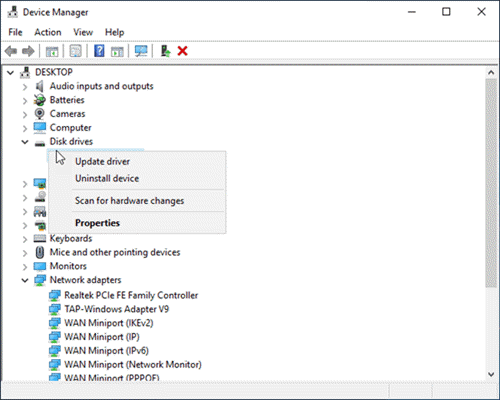Click the scrollbar down arrow
This screenshot has width=500, height=400.
pos(491,374)
